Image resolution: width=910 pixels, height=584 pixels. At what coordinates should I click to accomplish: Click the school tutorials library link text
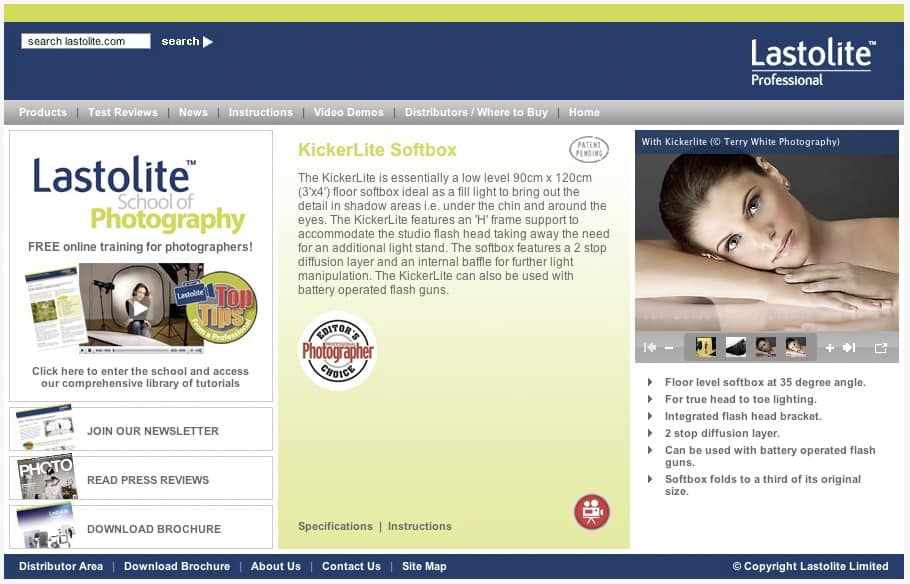pyautogui.click(x=140, y=377)
